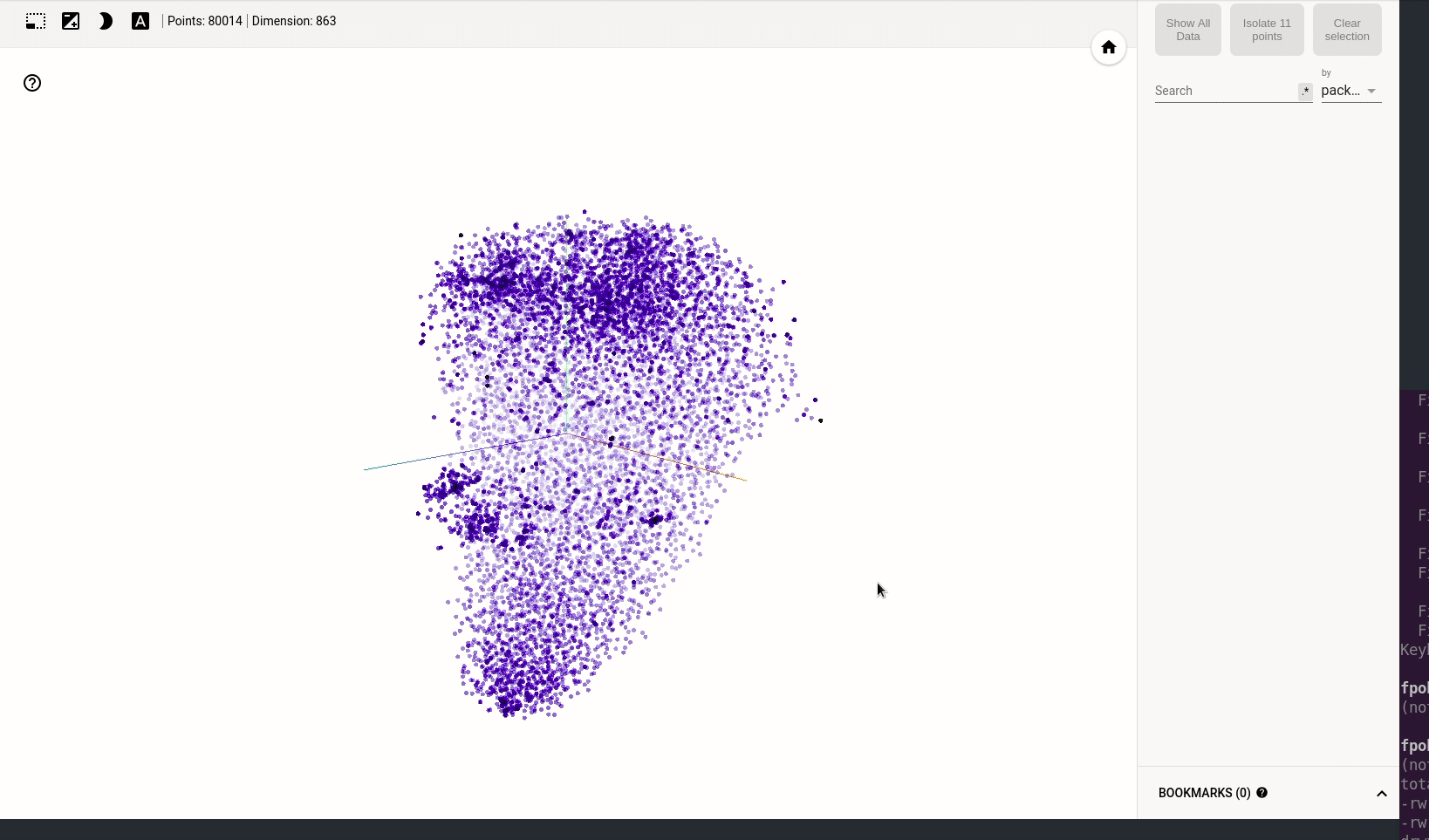
Task: Toggle the regex search option
Action: 1305,91
